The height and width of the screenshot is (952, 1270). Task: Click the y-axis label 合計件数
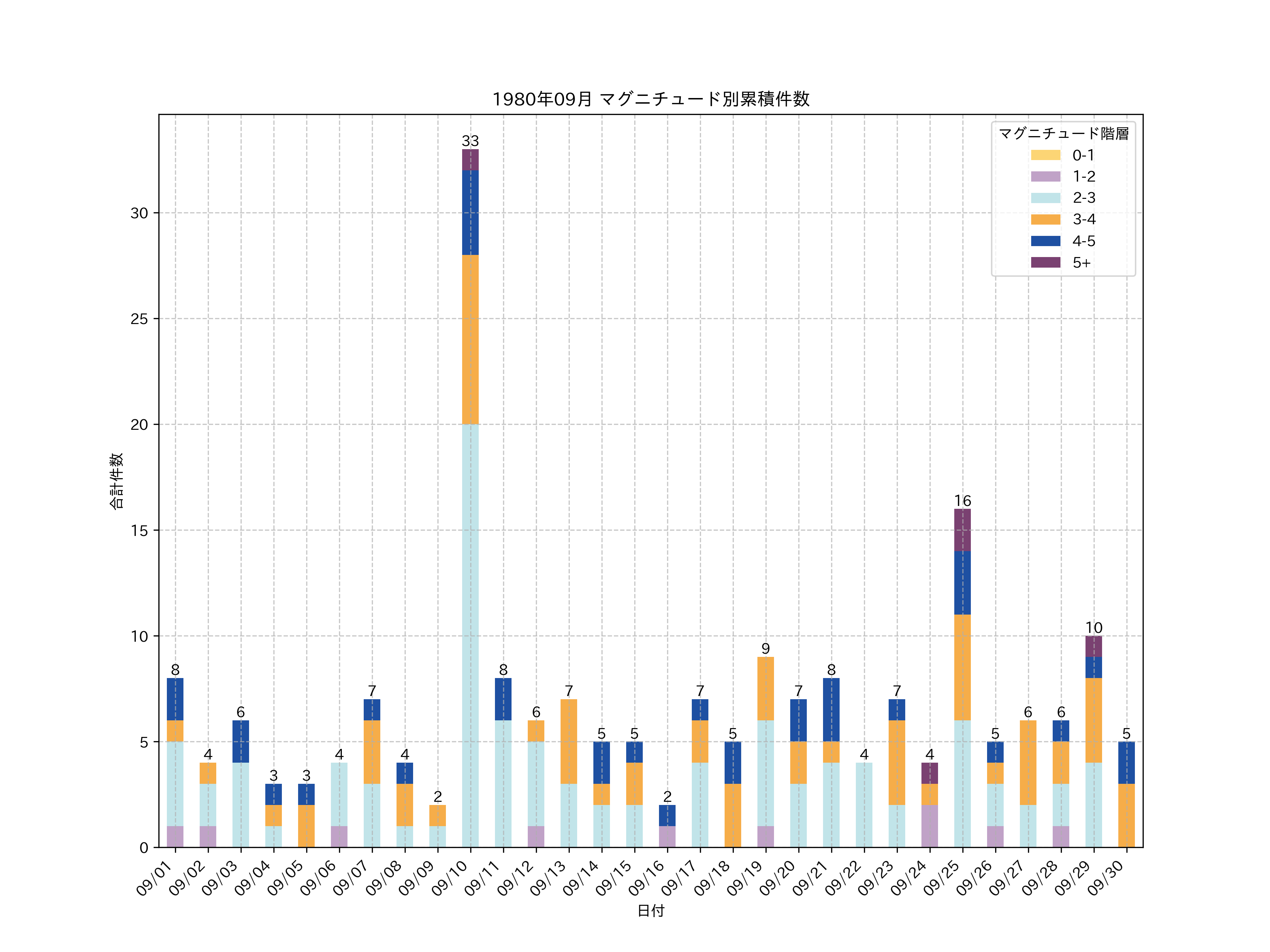coord(116,481)
